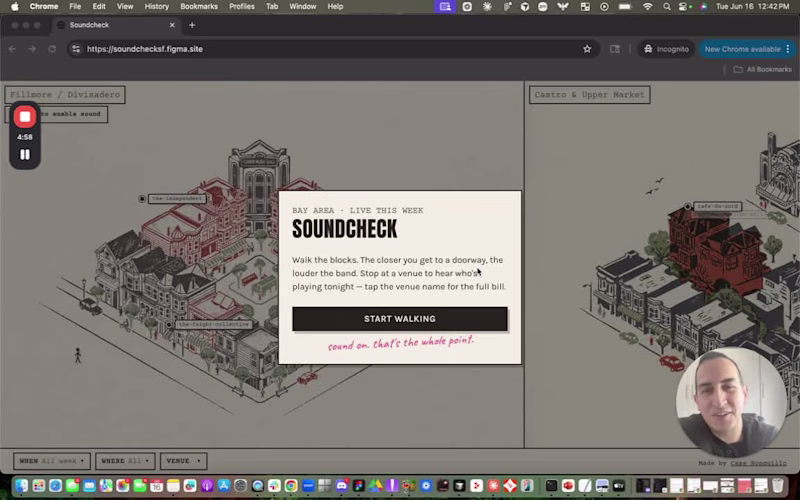
Task: Click the battery status icon
Action: [x=625, y=7]
